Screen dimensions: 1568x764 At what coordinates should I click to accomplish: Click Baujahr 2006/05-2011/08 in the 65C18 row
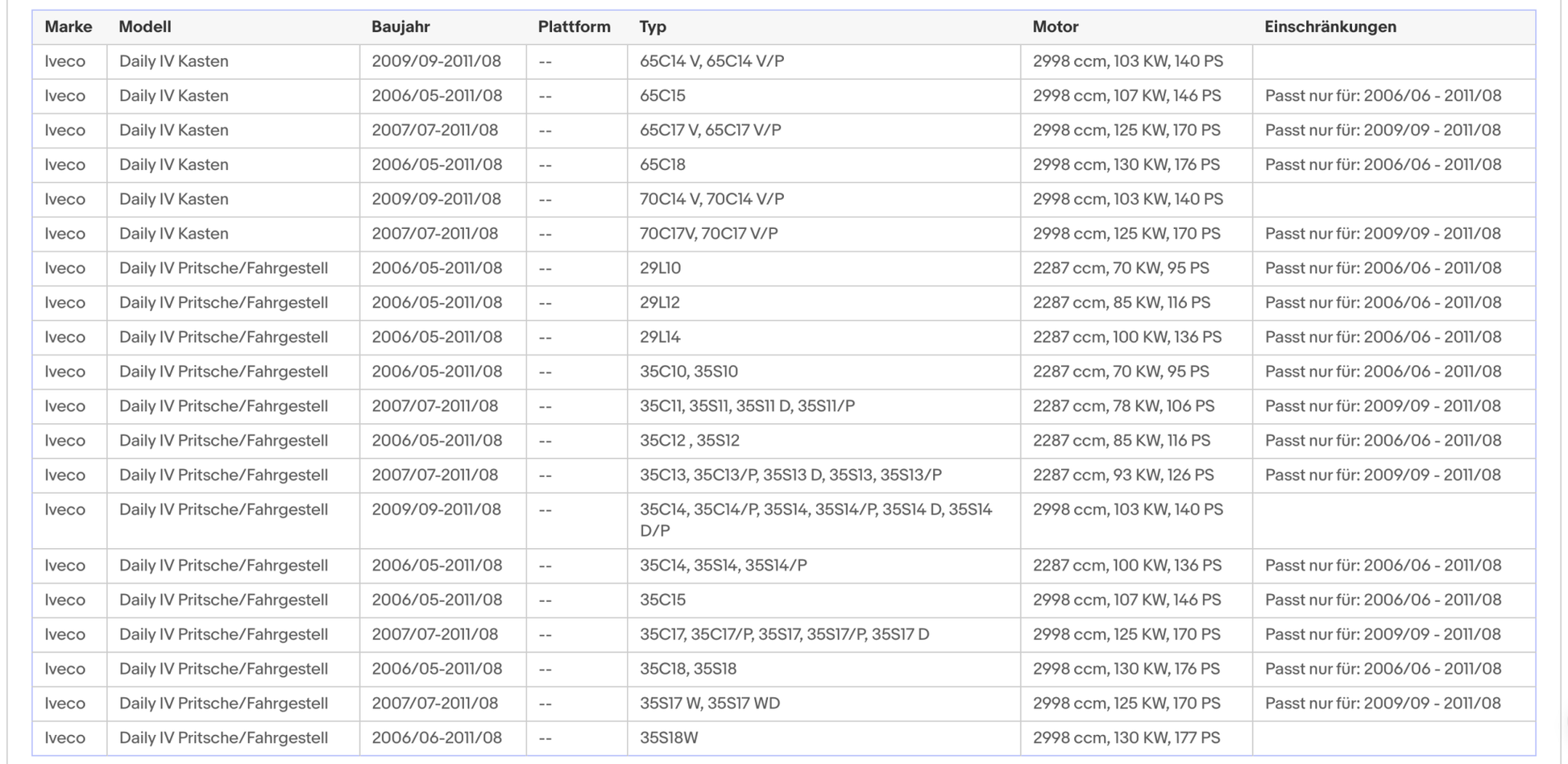(437, 165)
